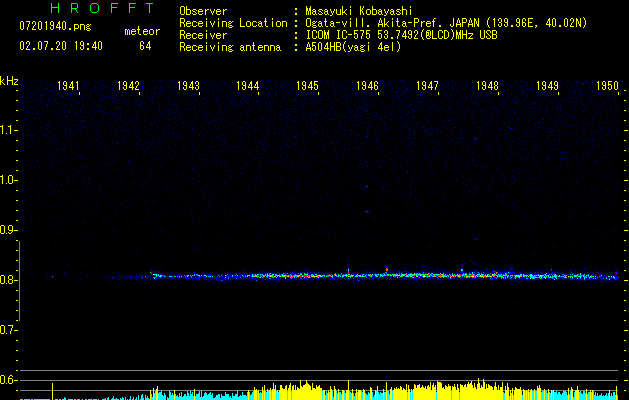
Task: Click the 0.9 kHz frequency label
Action: (x=8, y=230)
